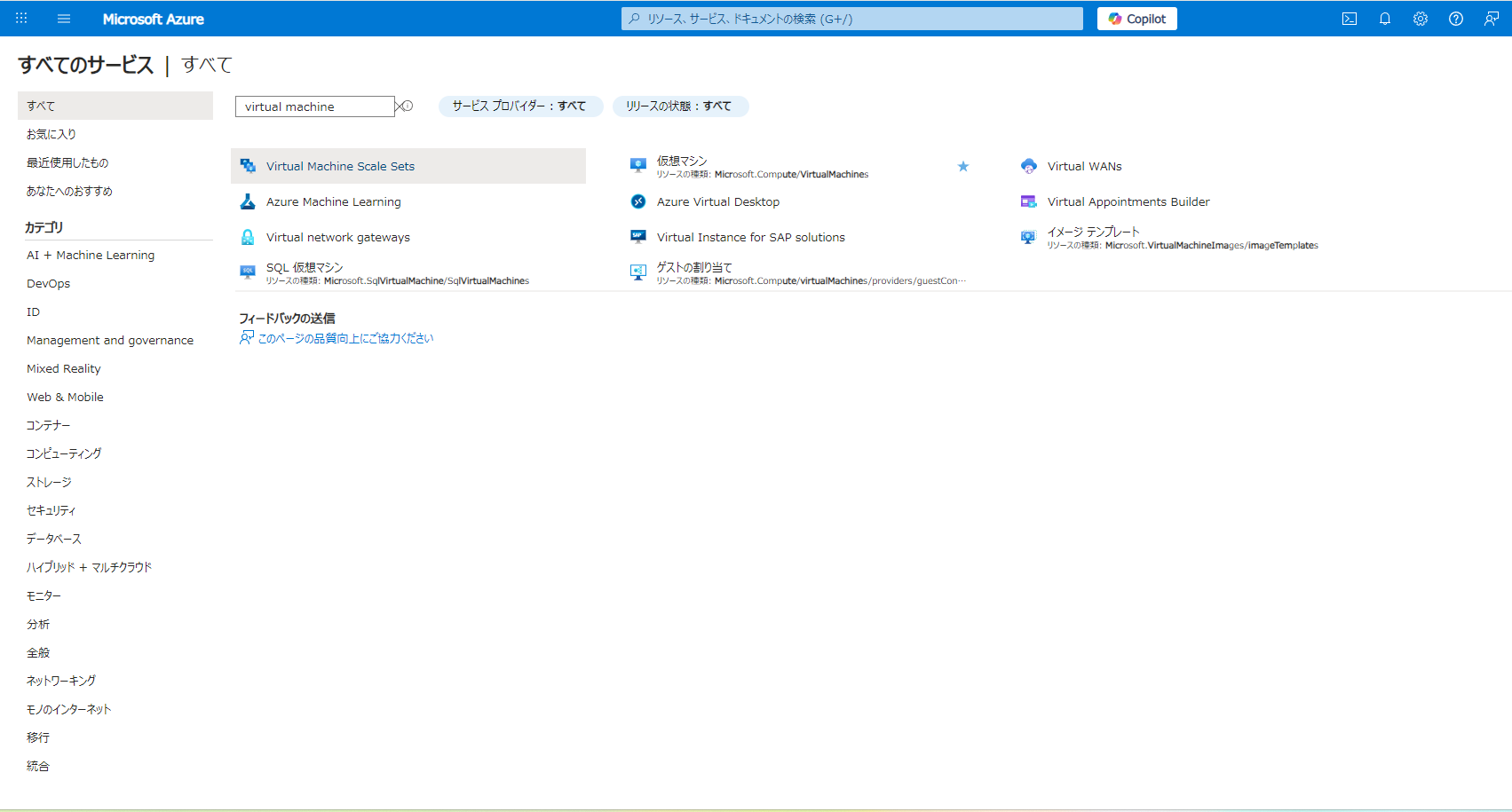Click the Virtual network gateways icon
This screenshot has height=812, width=1512.
point(248,237)
